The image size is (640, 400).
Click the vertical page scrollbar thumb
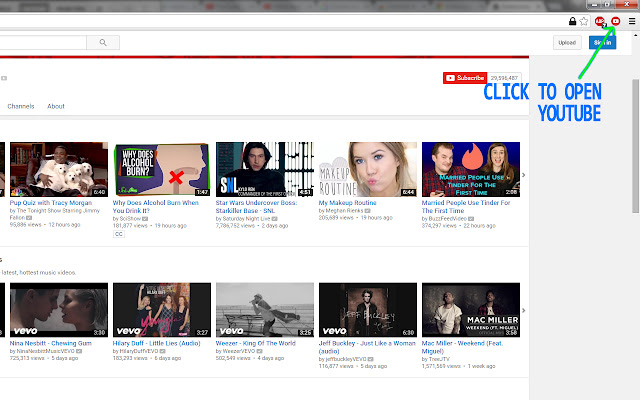[x=636, y=146]
